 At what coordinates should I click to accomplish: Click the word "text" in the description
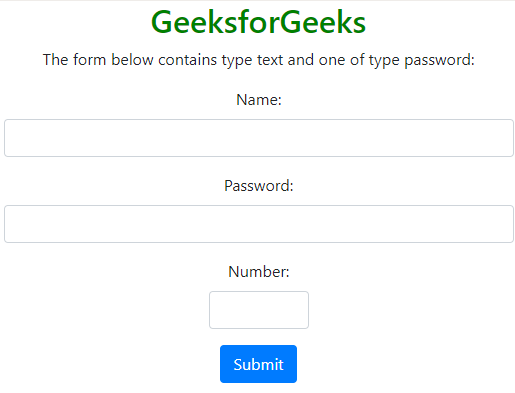(x=270, y=60)
